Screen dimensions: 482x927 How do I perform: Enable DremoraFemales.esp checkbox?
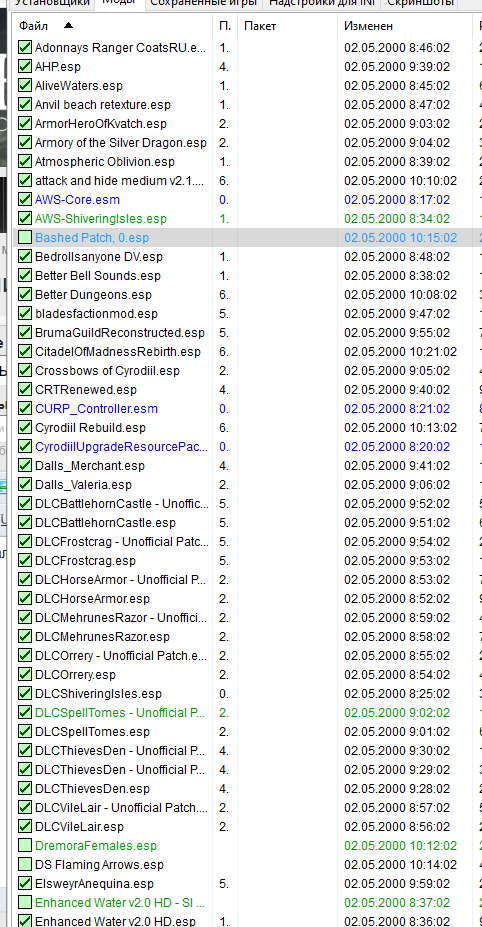(25, 845)
